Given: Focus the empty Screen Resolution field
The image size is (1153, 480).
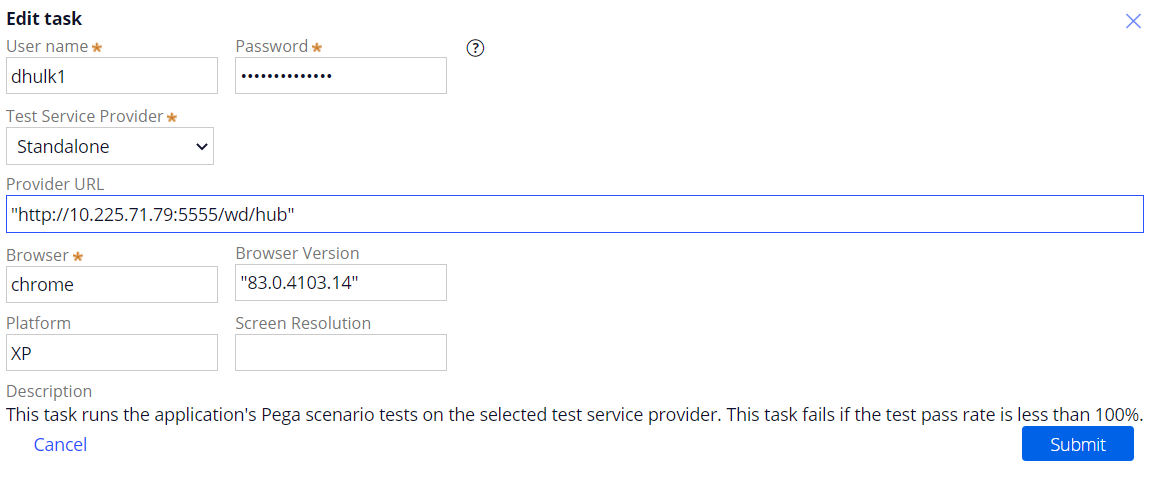Looking at the screenshot, I should pos(340,353).
